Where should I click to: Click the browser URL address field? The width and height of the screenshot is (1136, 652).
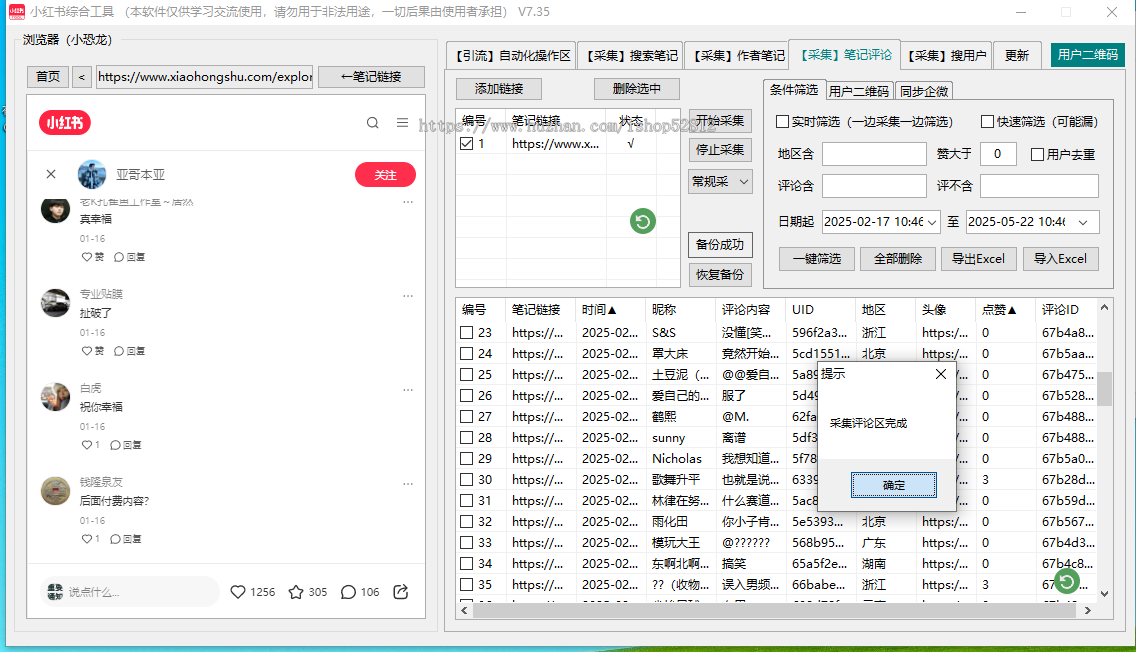tap(205, 77)
